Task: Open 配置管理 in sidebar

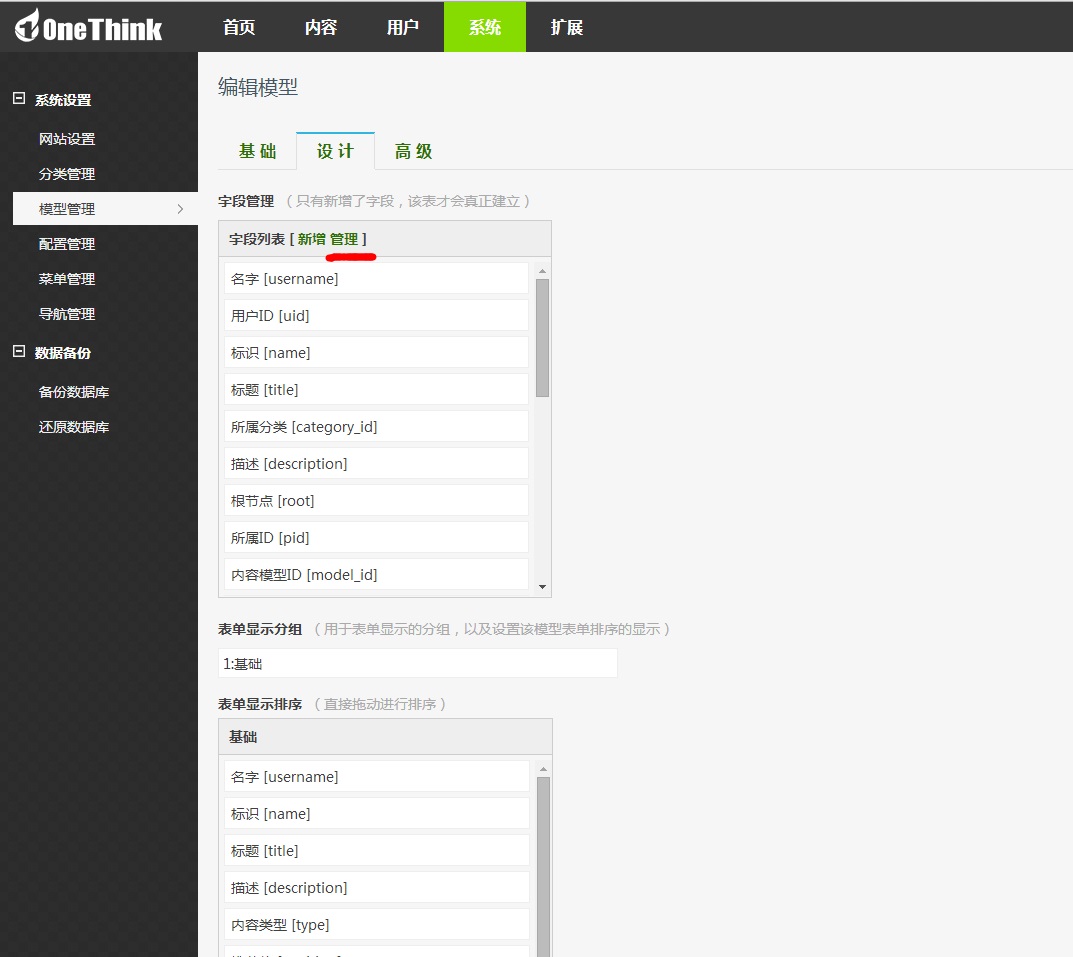Action: click(67, 244)
